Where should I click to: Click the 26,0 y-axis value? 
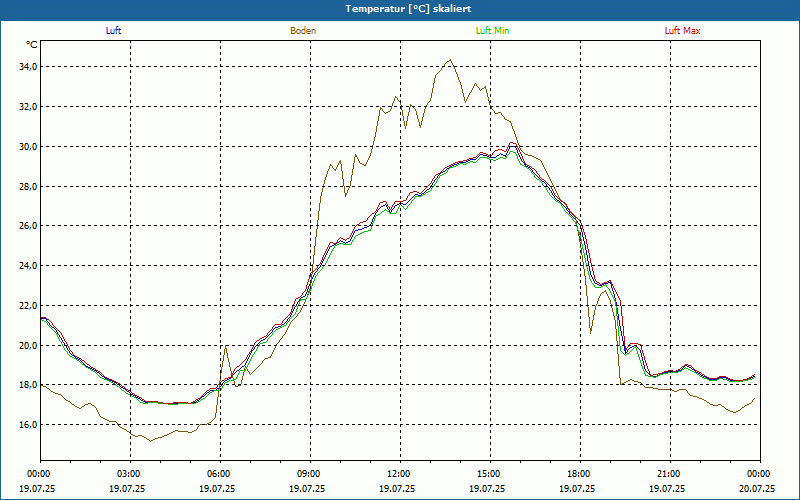28,226
